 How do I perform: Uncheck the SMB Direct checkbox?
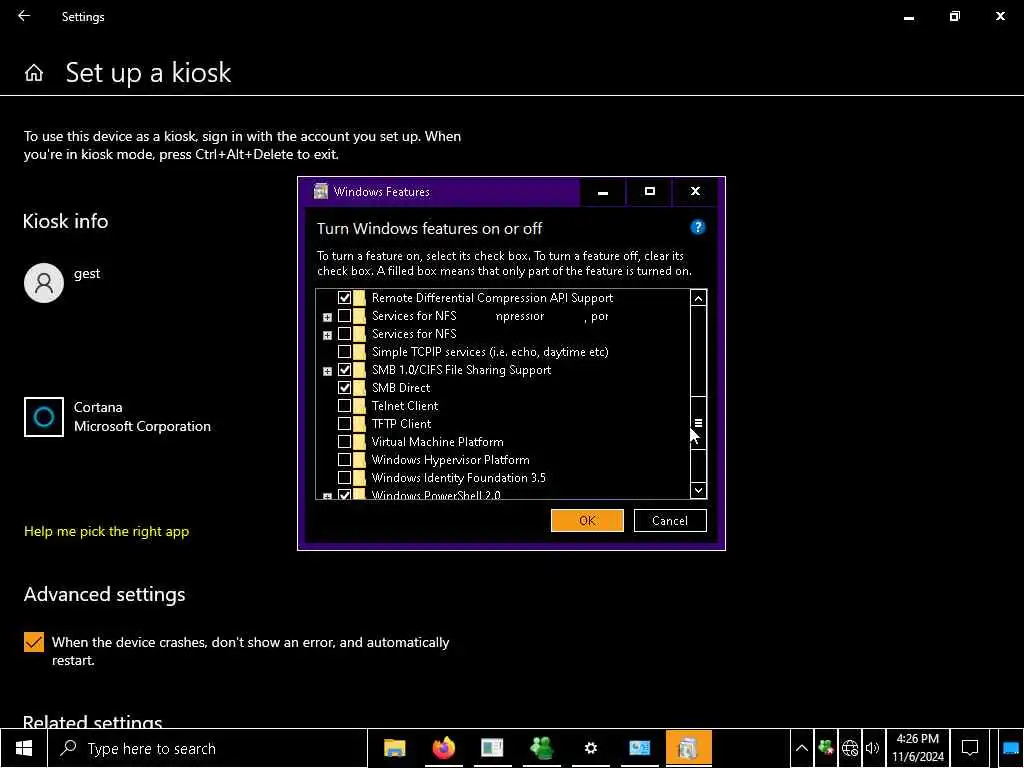click(x=344, y=388)
